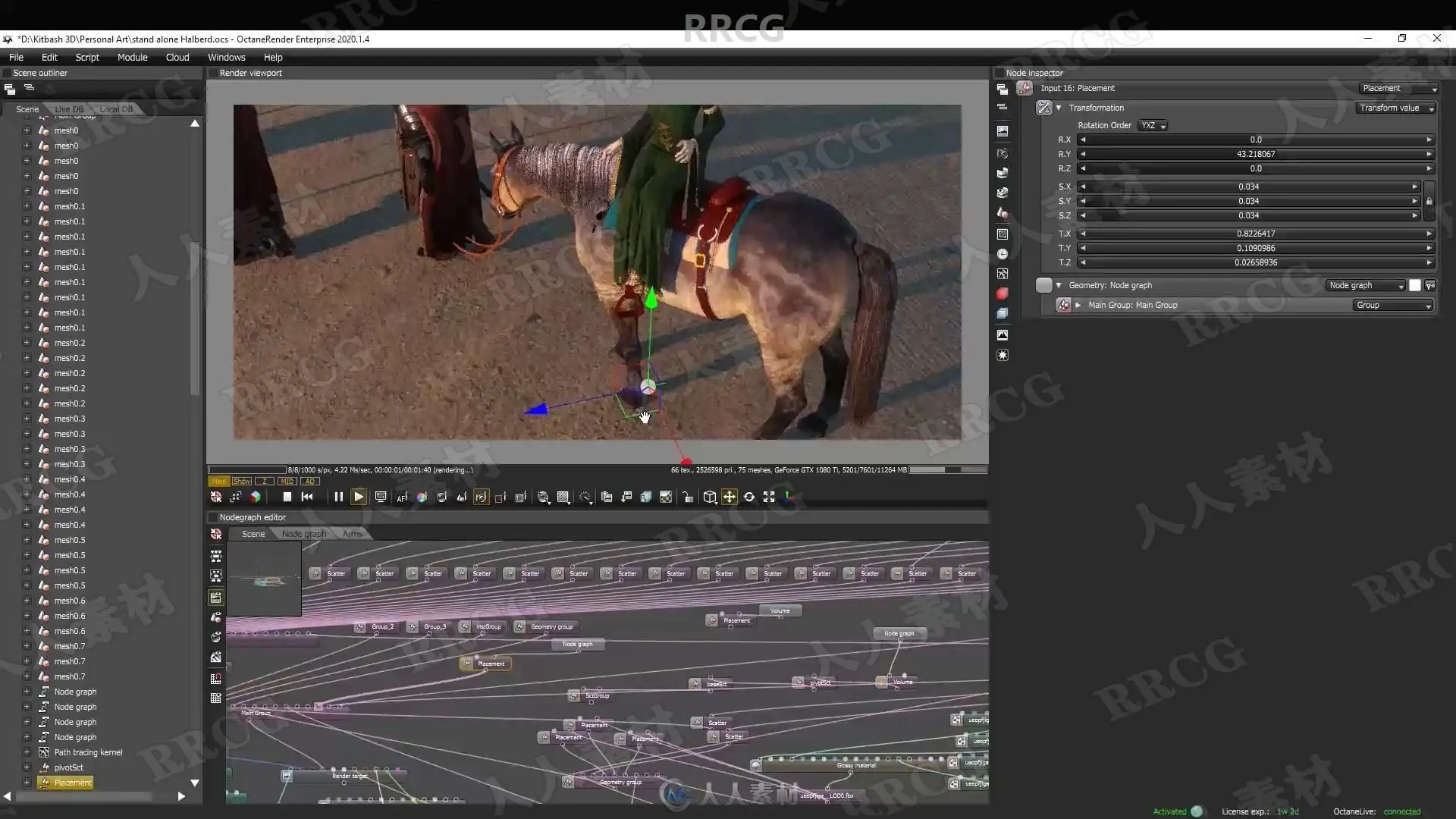This screenshot has height=819, width=1456.
Task: Select the move gizmo tool icon
Action: (729, 497)
